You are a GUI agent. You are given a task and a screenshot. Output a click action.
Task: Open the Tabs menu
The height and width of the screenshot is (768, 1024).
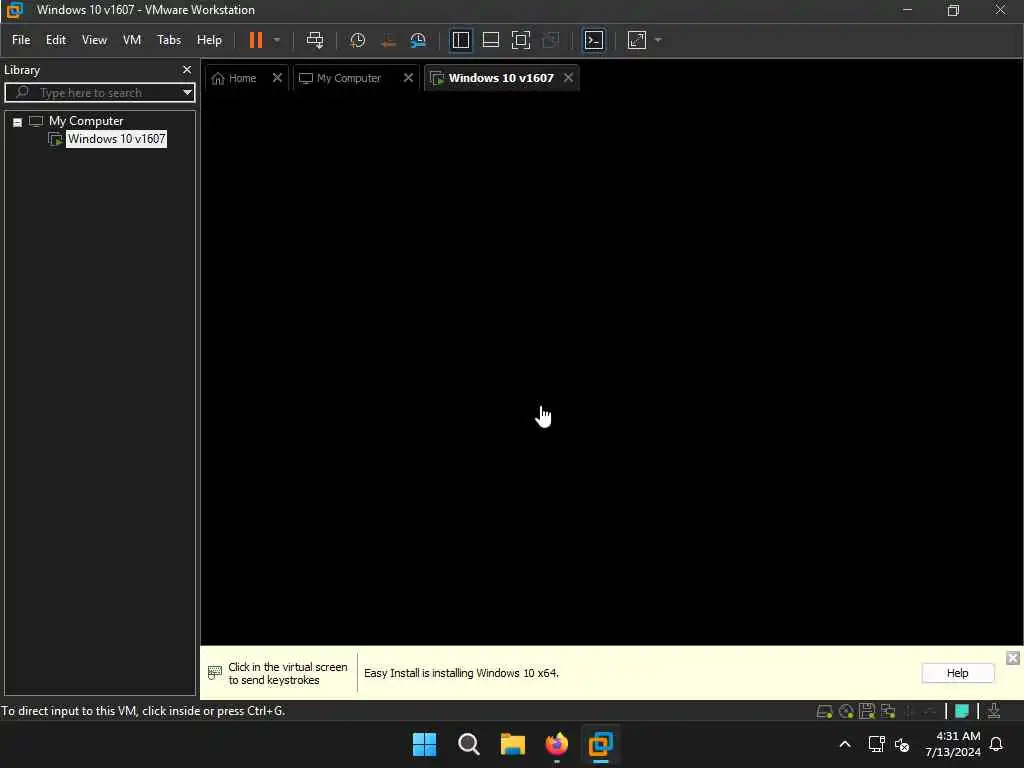168,40
